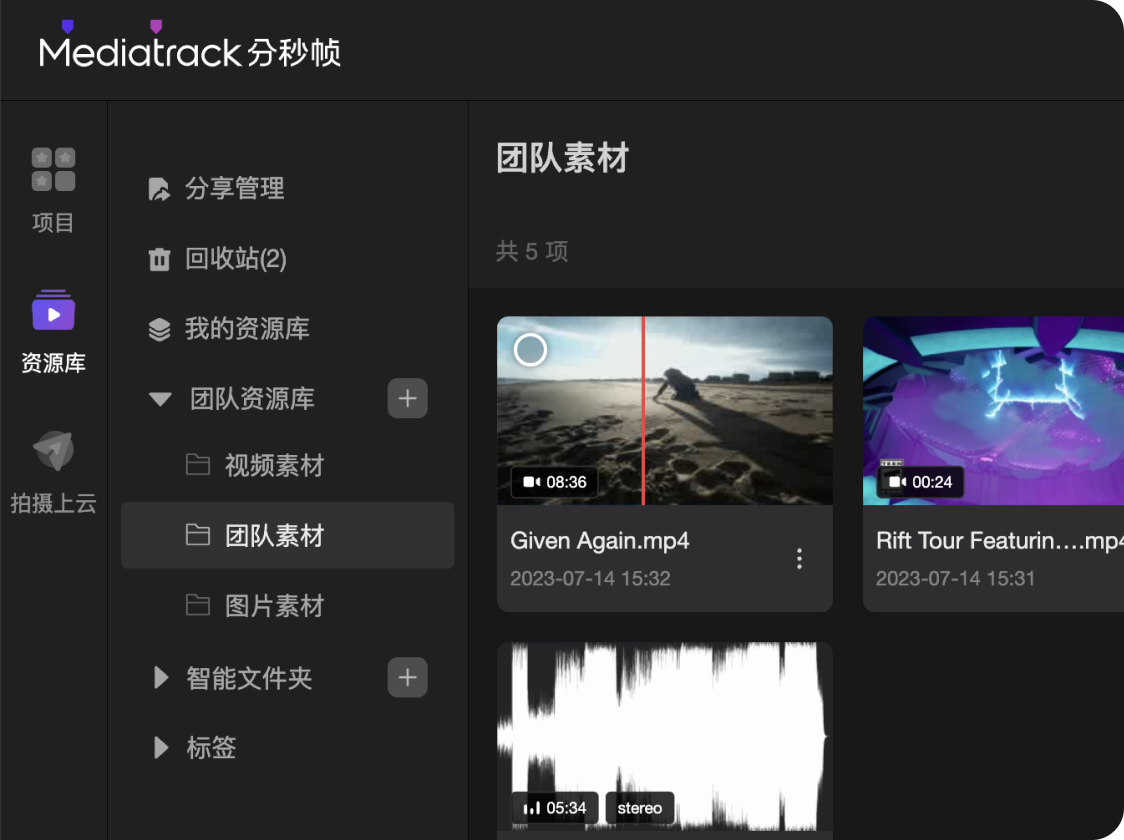This screenshot has height=840, width=1124.
Task: Click 标签 label
Action: pos(211,748)
